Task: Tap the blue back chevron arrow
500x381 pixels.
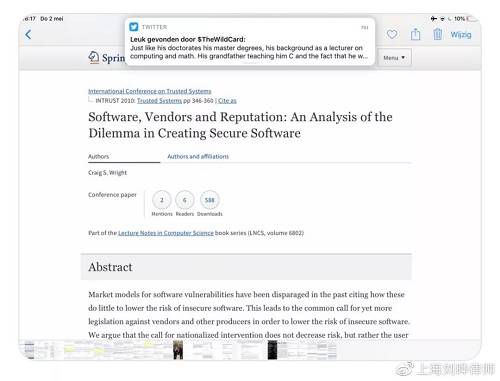Action: click(x=28, y=34)
